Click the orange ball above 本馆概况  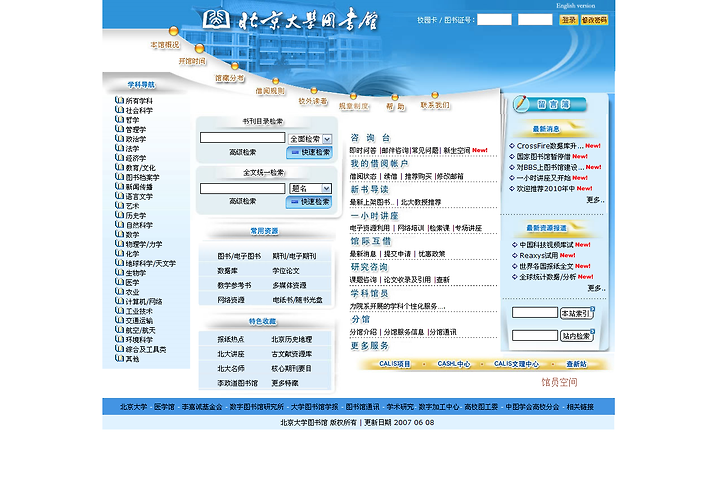[174, 31]
